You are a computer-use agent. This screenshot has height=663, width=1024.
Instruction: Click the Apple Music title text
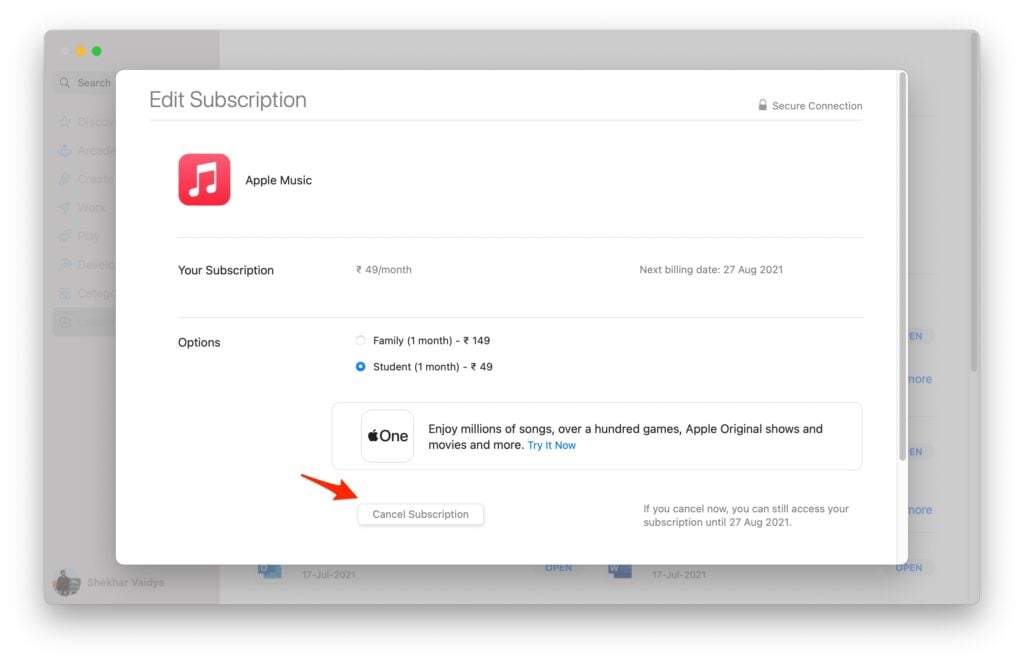click(278, 180)
